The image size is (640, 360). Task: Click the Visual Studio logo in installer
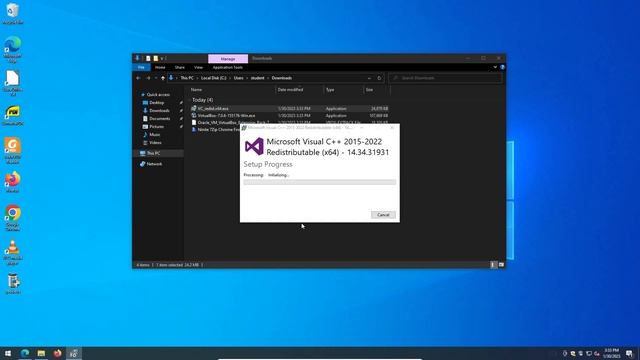pos(254,146)
